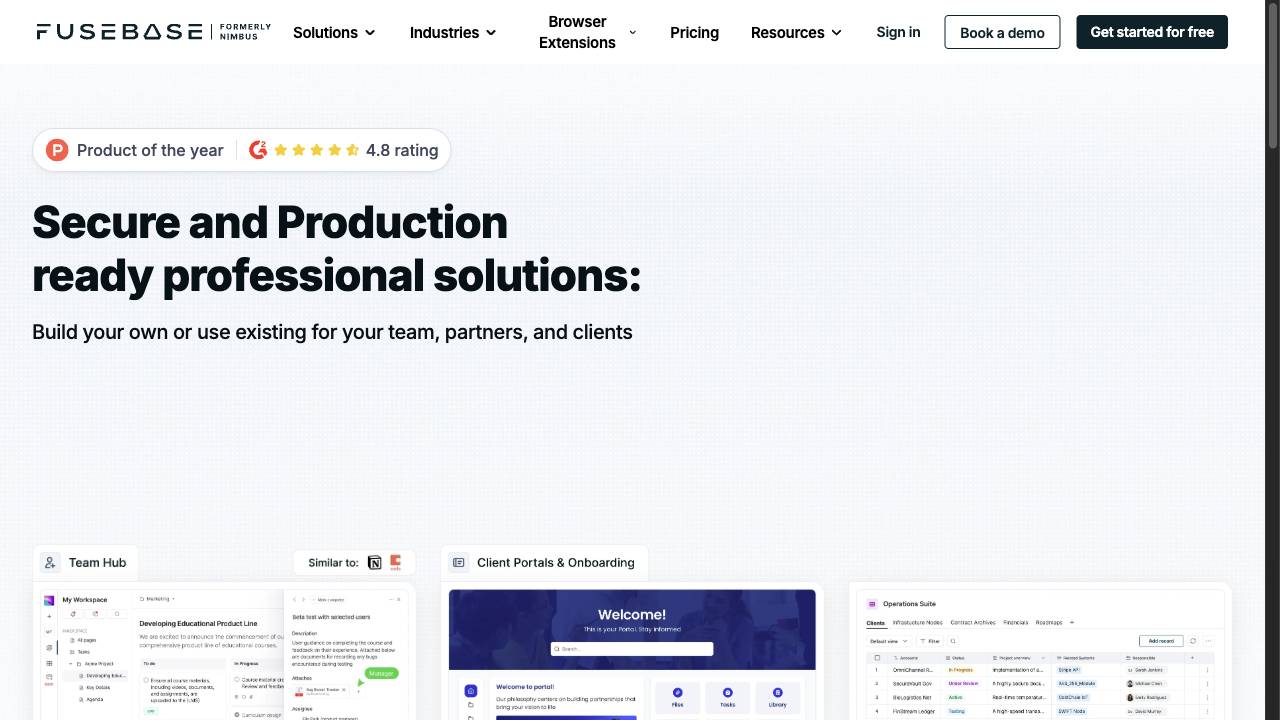Expand the Industries dropdown menu
Screen dimensions: 1280x720
(x=453, y=32)
